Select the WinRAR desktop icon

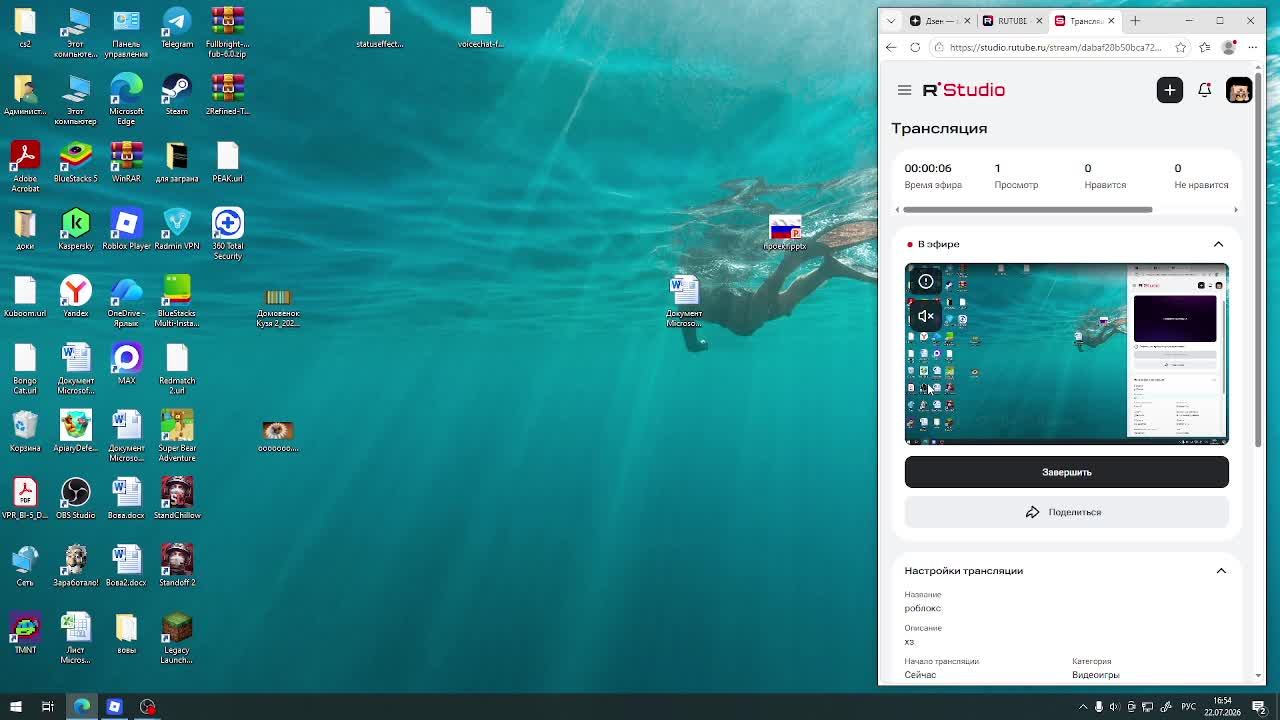[x=126, y=162]
